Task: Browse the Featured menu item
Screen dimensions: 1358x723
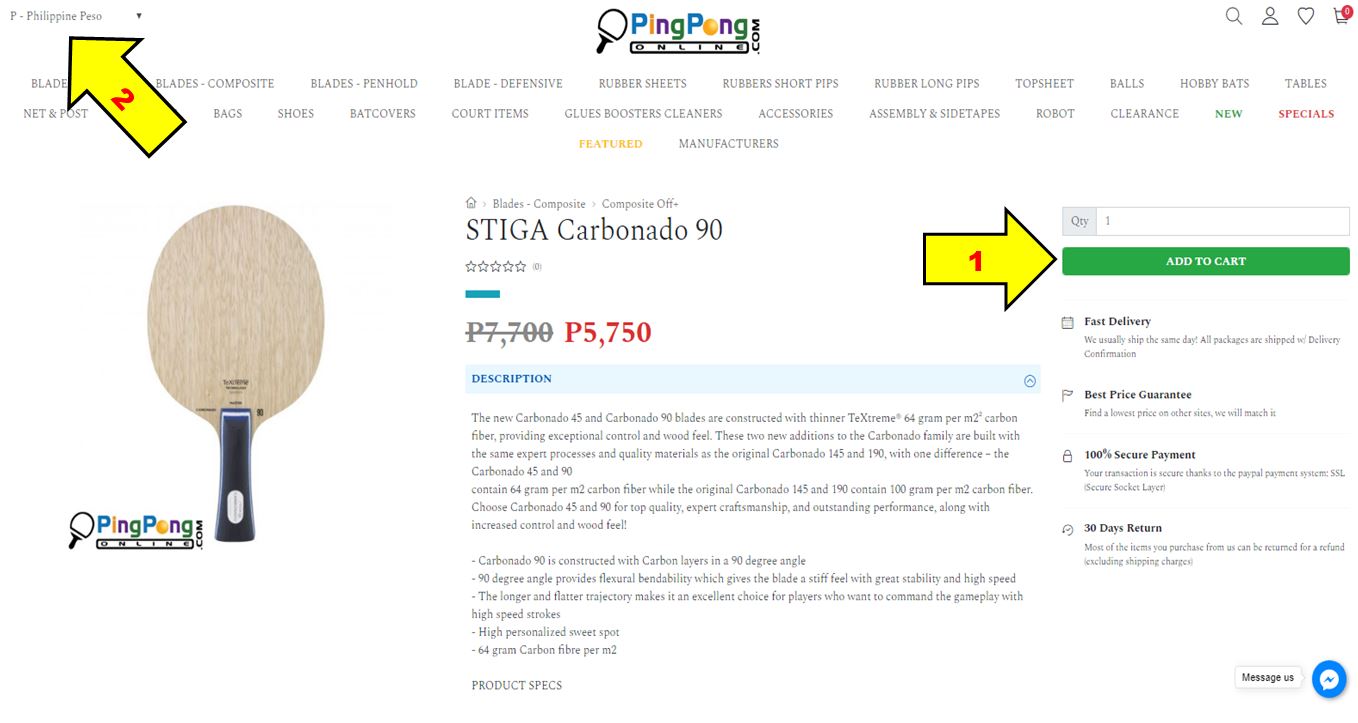Action: (x=610, y=144)
